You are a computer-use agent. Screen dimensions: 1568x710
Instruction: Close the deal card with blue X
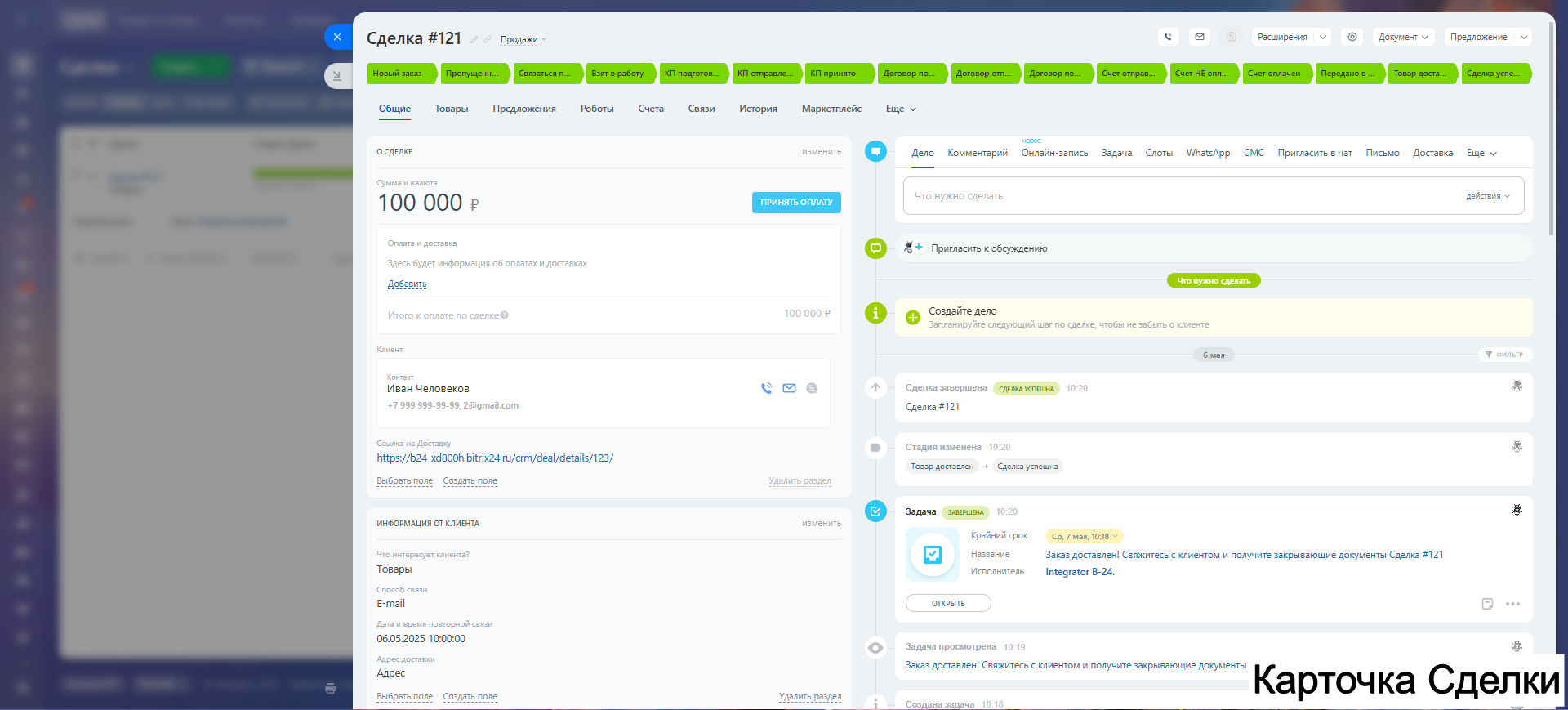pyautogui.click(x=337, y=37)
